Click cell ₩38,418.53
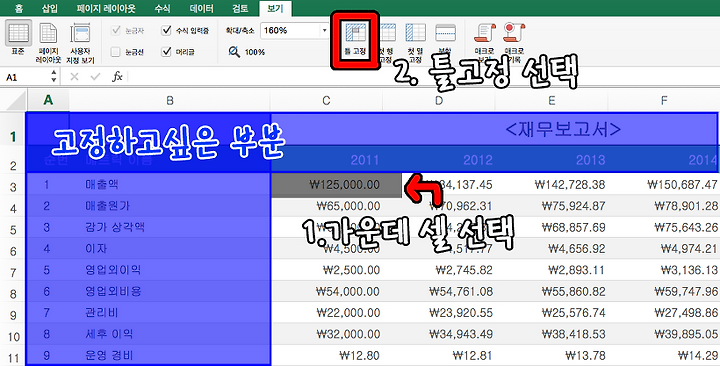The height and width of the screenshot is (366, 720). pos(551,334)
